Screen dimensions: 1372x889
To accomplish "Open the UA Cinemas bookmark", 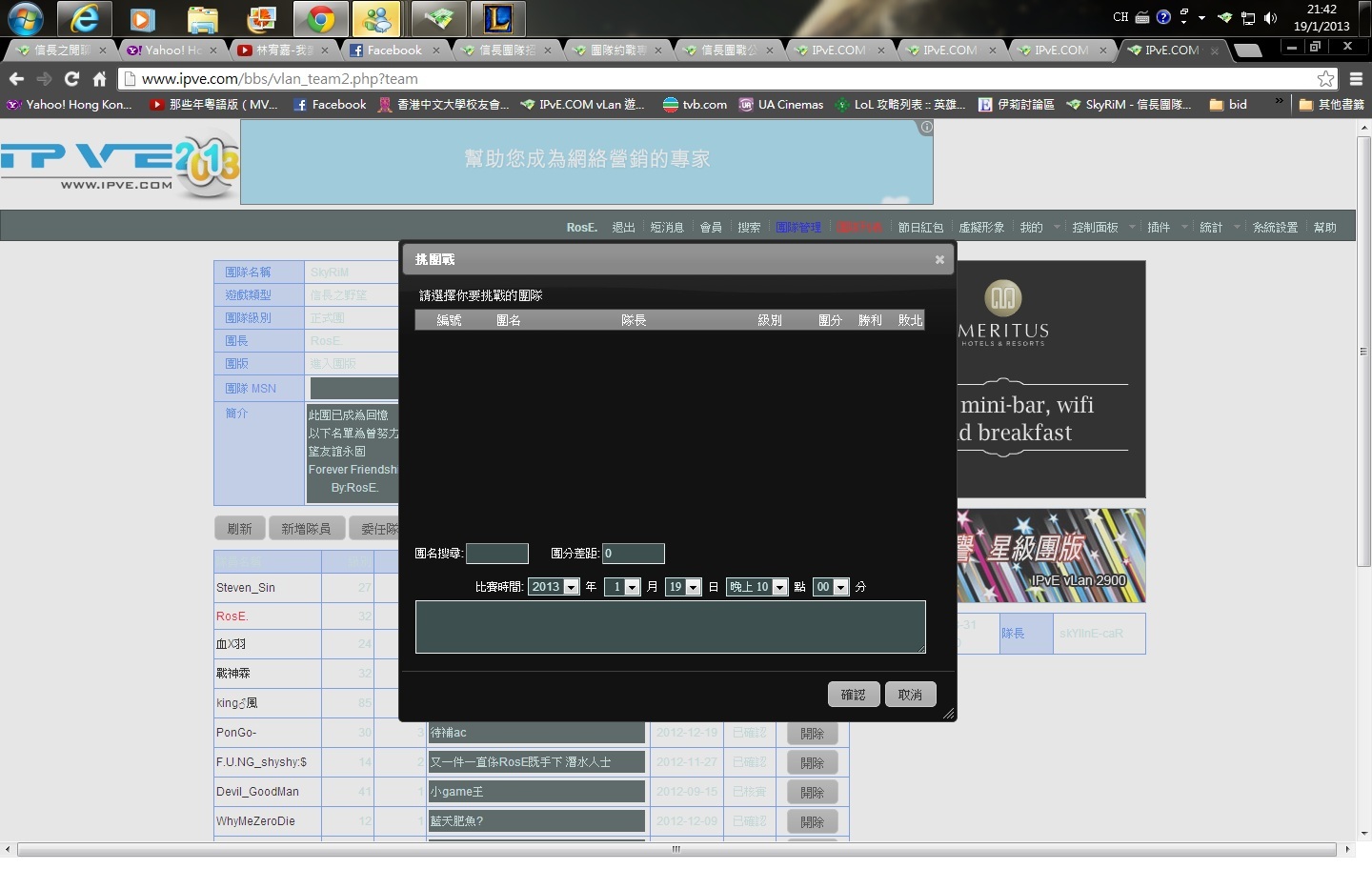I will coord(781,105).
